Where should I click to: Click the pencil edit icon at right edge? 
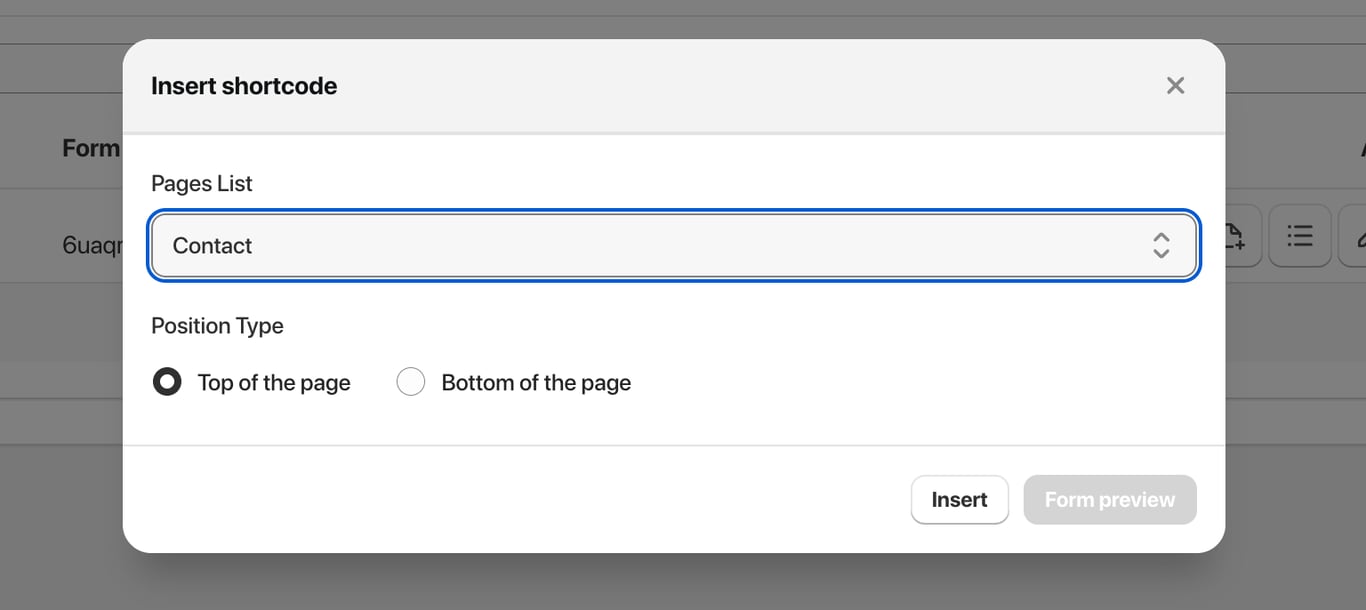click(1358, 236)
